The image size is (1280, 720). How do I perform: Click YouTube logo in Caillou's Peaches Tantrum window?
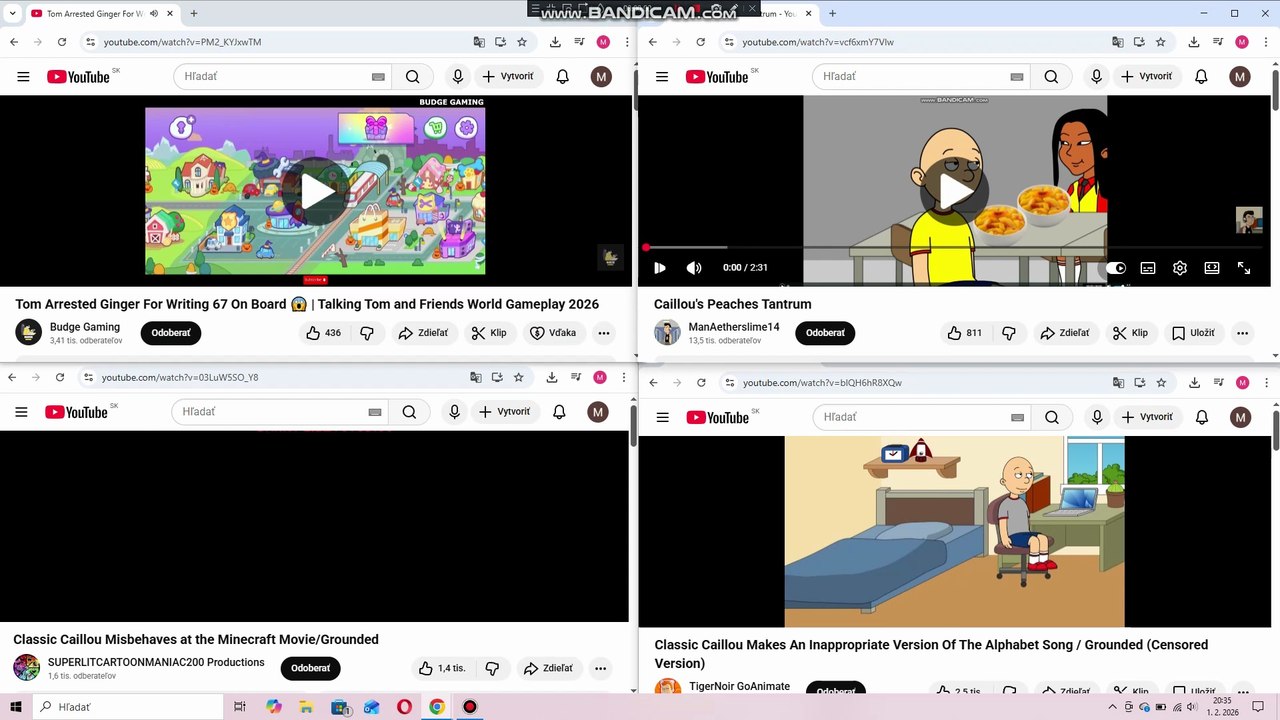pos(717,77)
